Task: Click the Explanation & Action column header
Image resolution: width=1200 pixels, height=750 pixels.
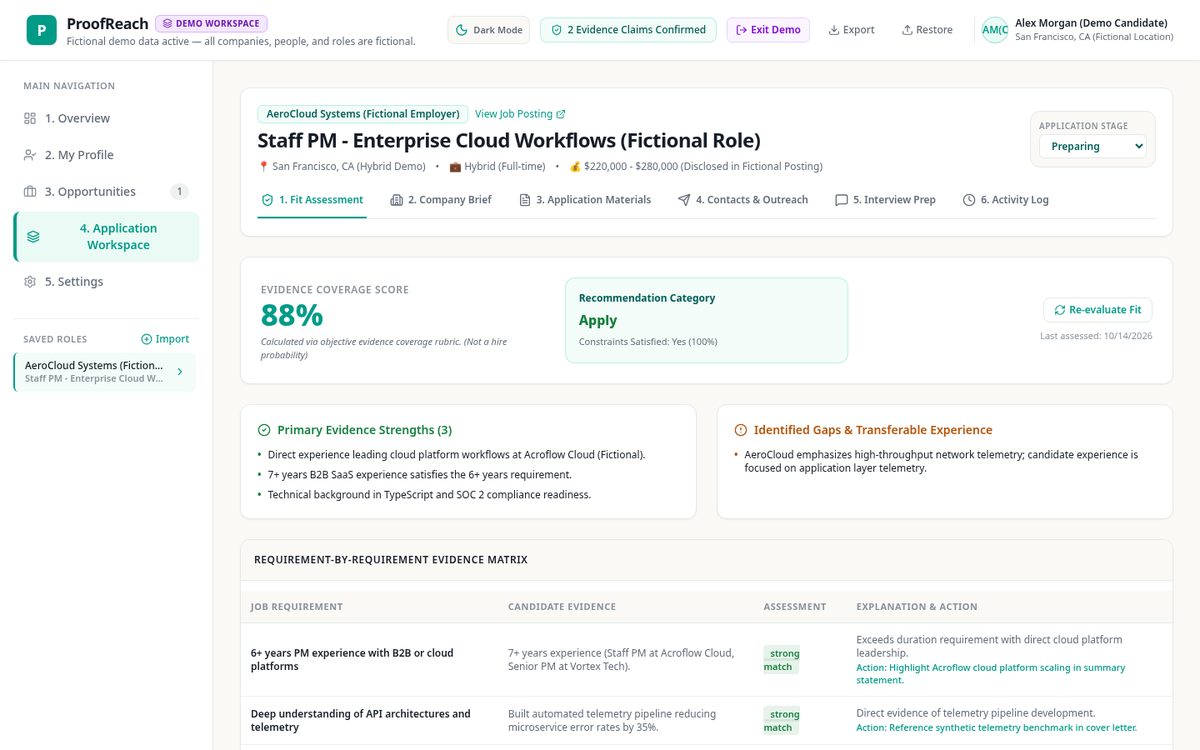Action: tap(917, 607)
